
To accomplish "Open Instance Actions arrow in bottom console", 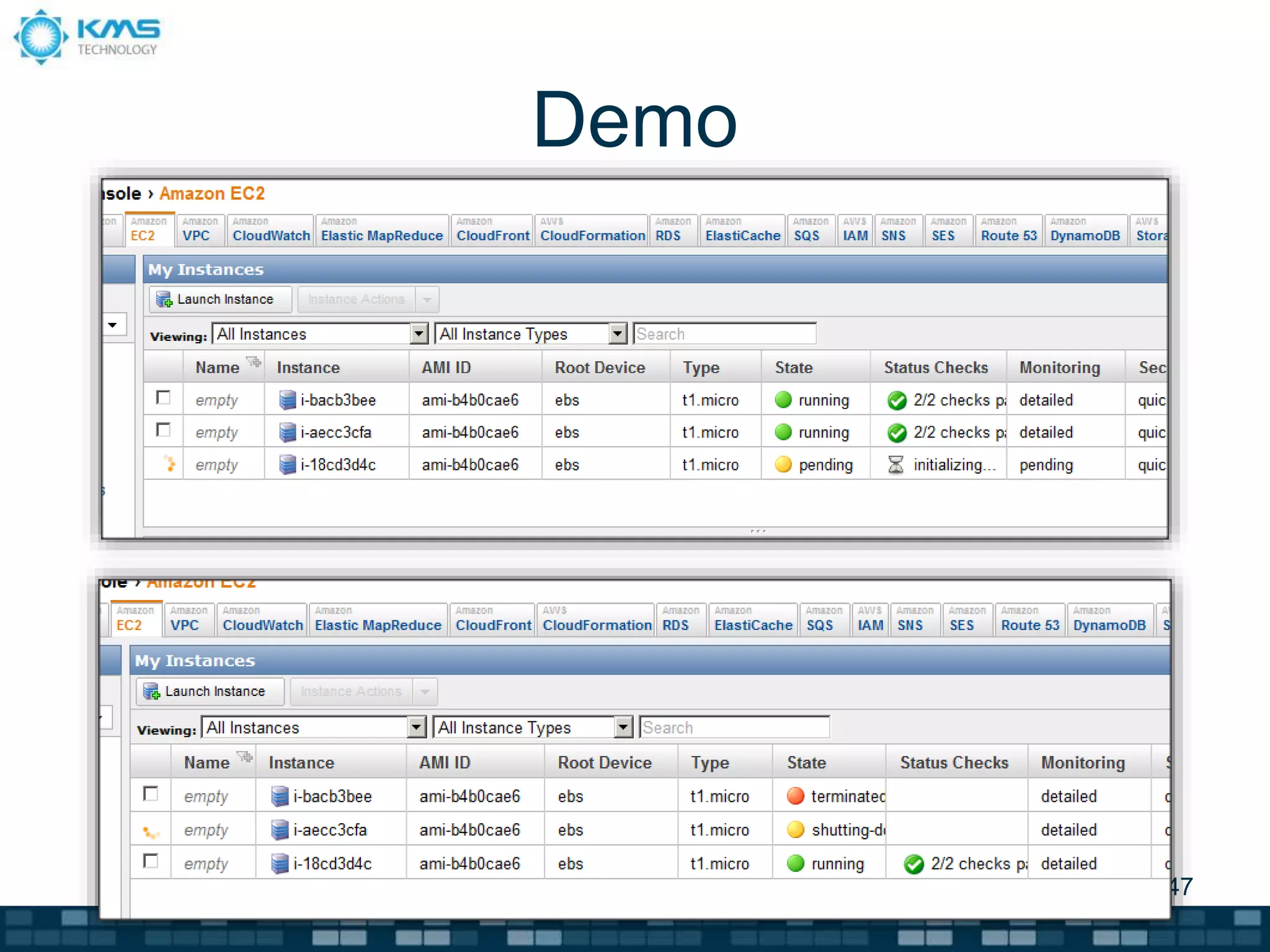I will 425,692.
